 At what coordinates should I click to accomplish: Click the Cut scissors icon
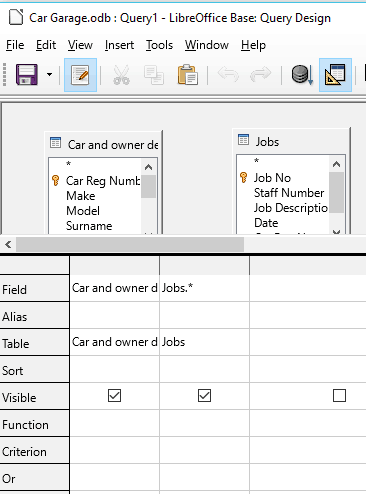pyautogui.click(x=121, y=75)
